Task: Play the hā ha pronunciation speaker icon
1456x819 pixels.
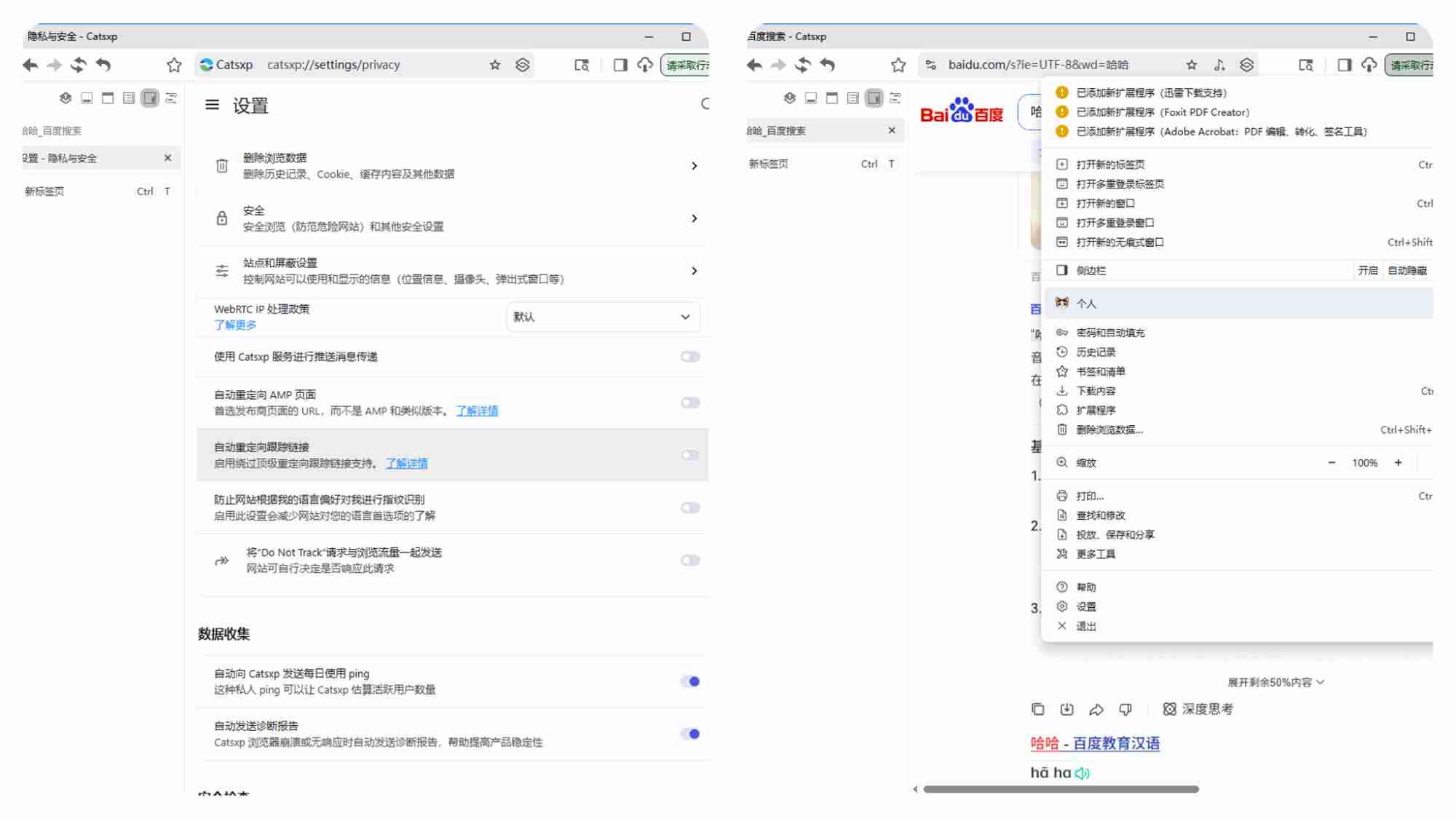Action: [1082, 773]
